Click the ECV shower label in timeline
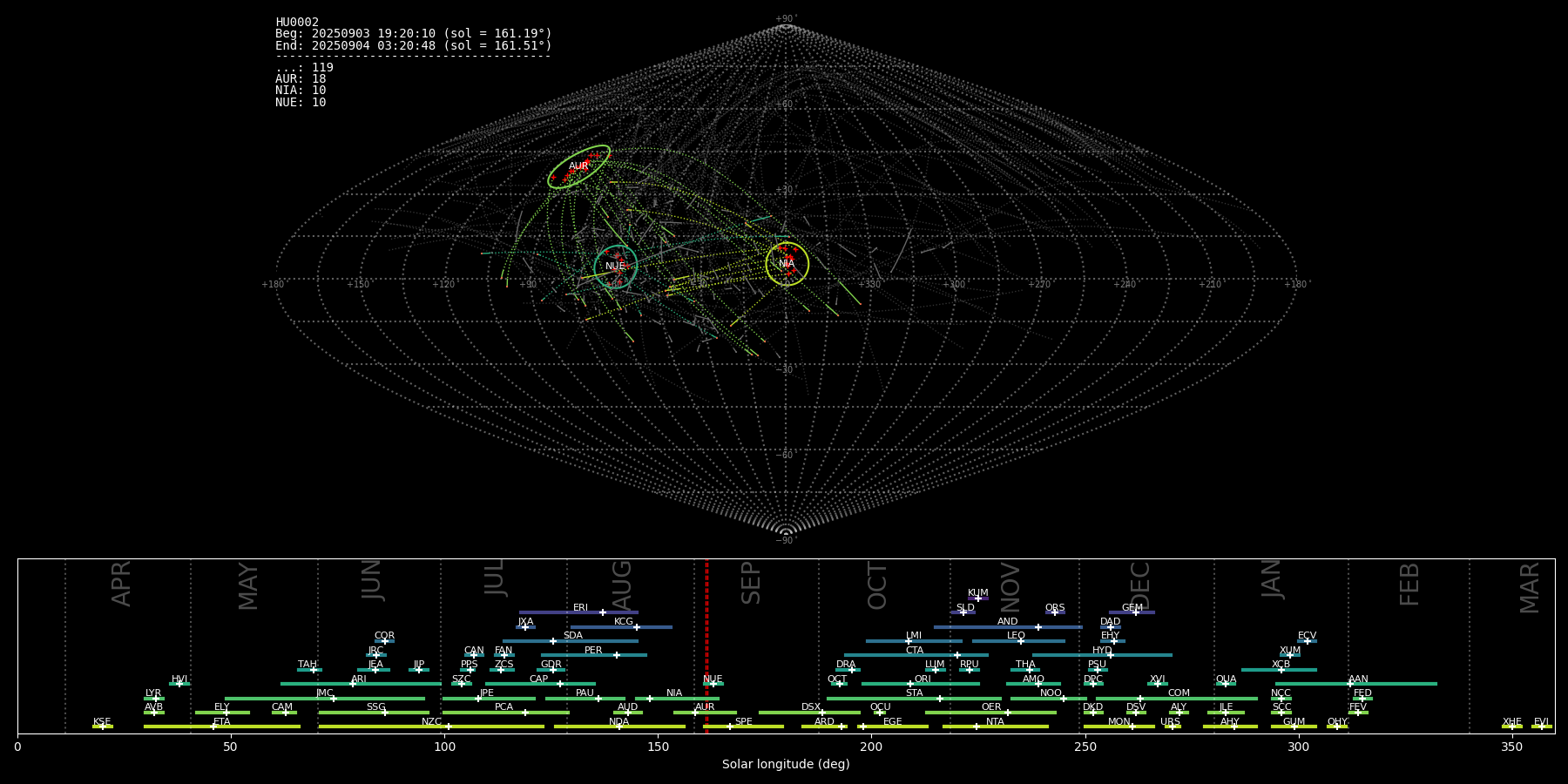This screenshot has height=784, width=1568. click(x=1307, y=636)
